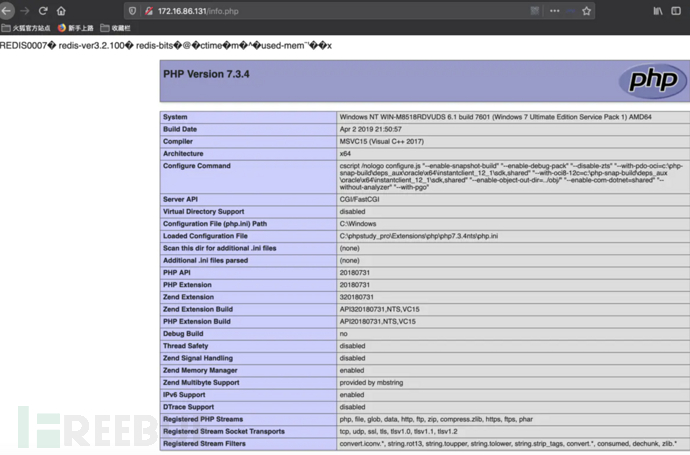Expand the 火狐官方站点 bookmarks folder
Viewport: 690px width, 455px height.
27,28
